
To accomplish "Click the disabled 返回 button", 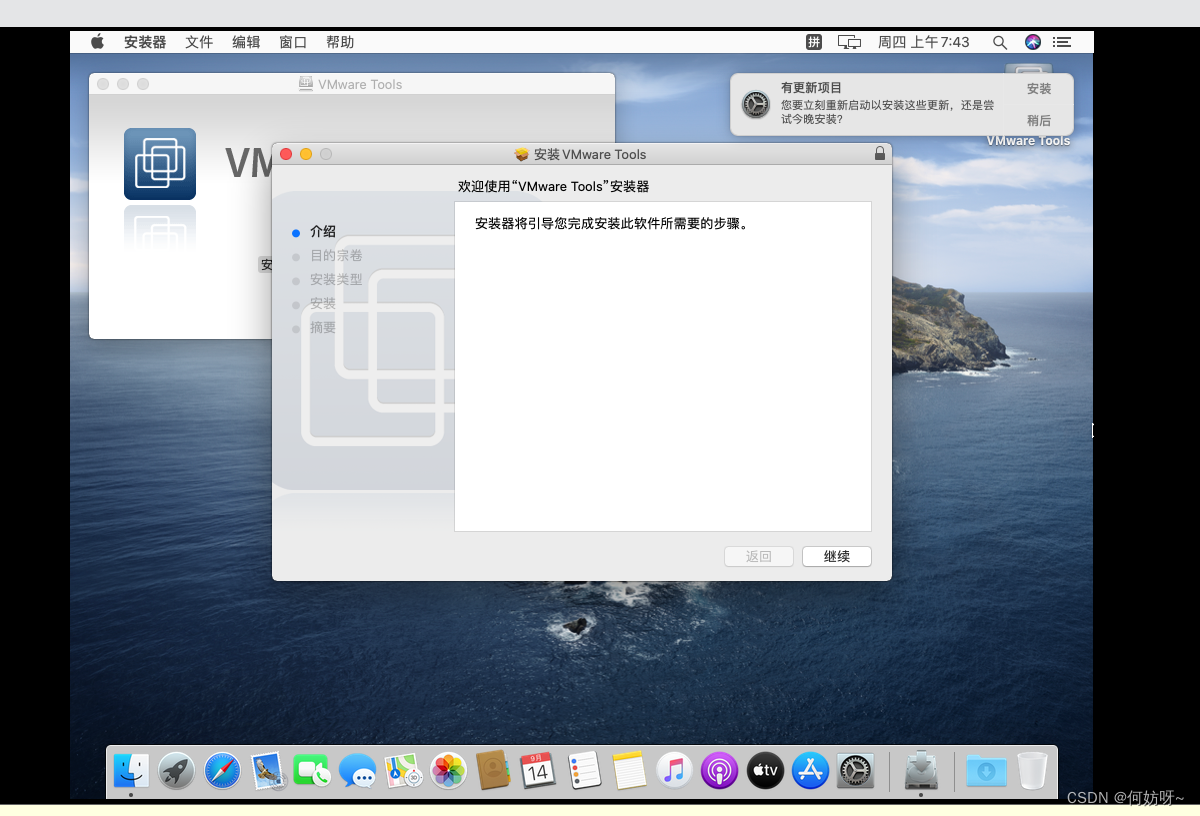I will [759, 557].
